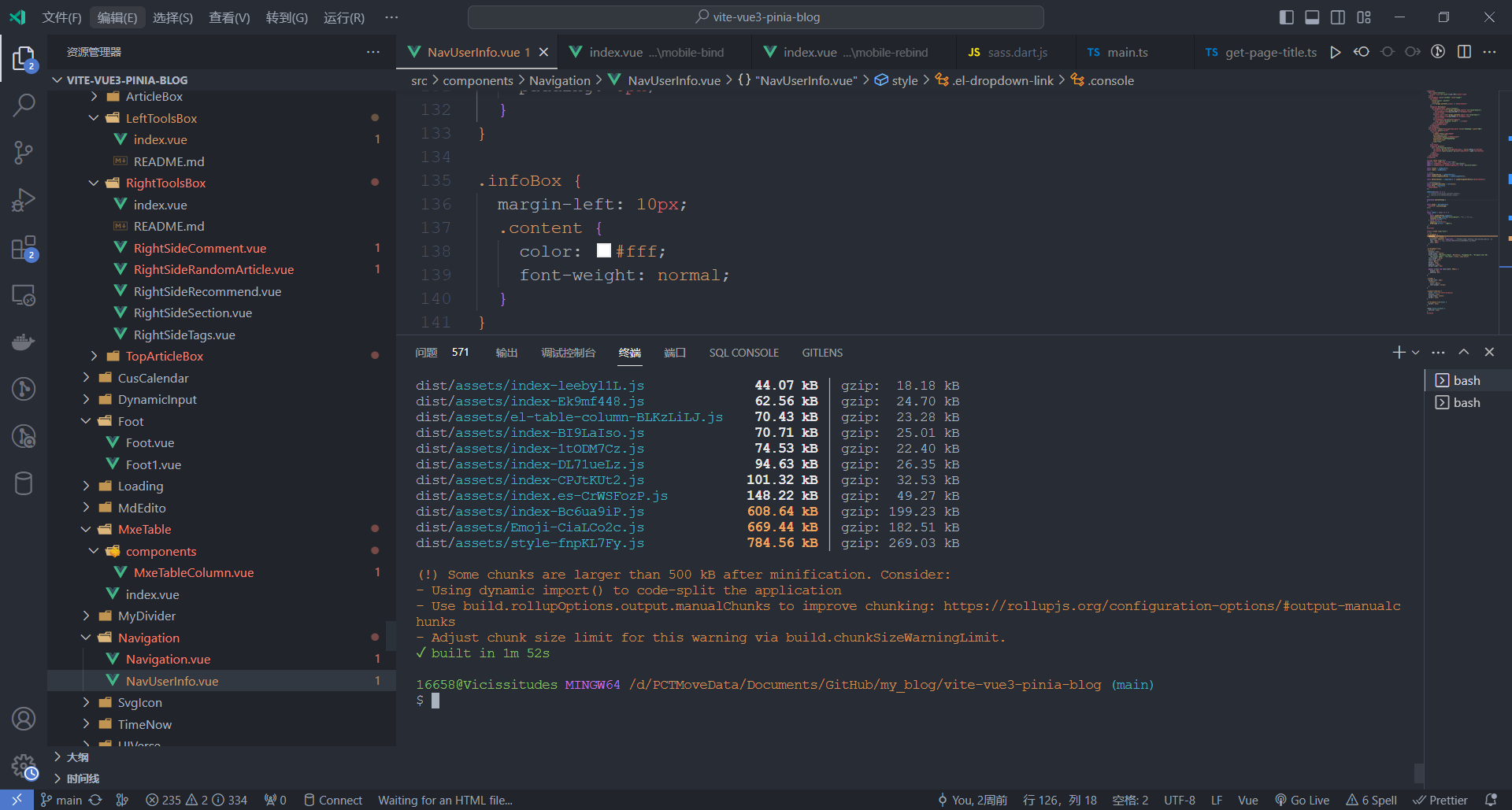Open Remote Explorer view
Viewport: 1512px width, 810px height.
coord(24,295)
